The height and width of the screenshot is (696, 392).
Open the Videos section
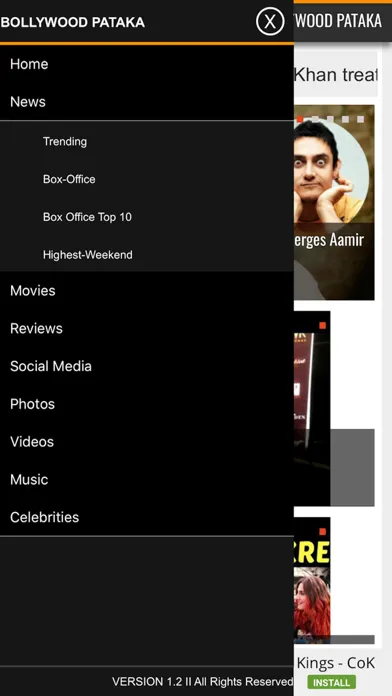click(x=147, y=442)
